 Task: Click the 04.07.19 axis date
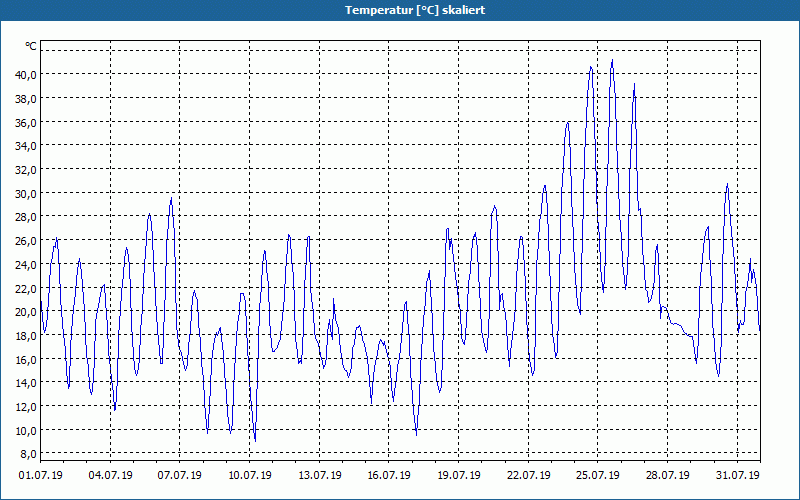tap(110, 475)
